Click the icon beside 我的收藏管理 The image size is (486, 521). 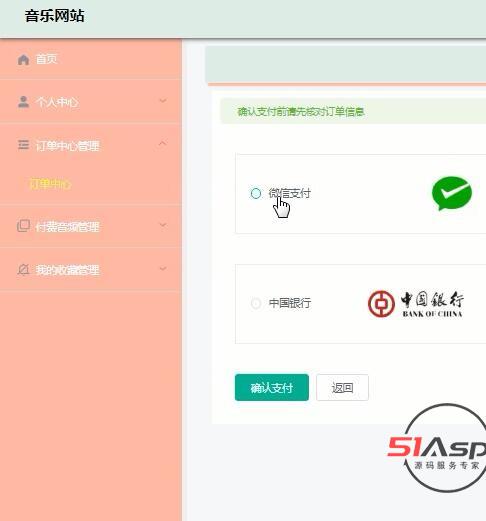click(23, 269)
